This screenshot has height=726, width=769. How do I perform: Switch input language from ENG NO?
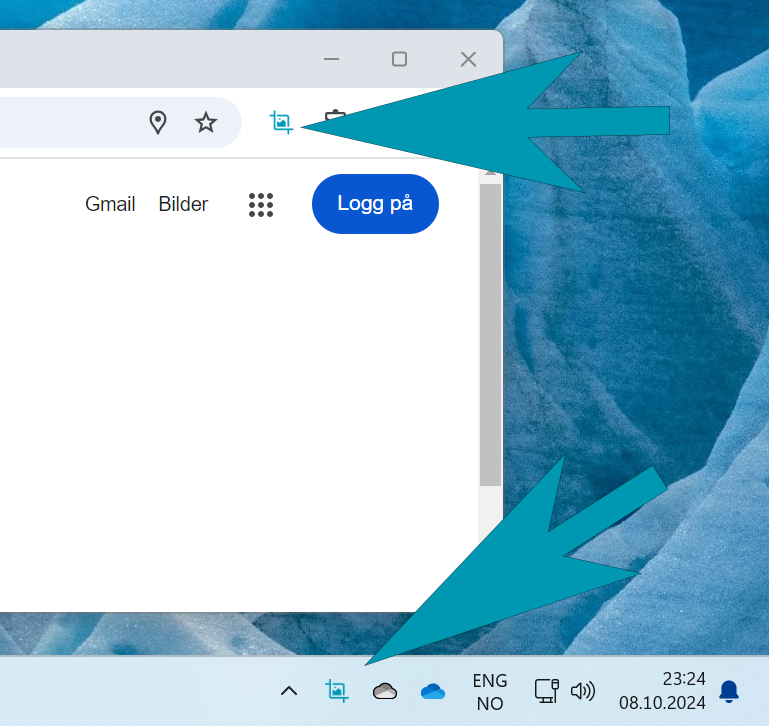490,691
